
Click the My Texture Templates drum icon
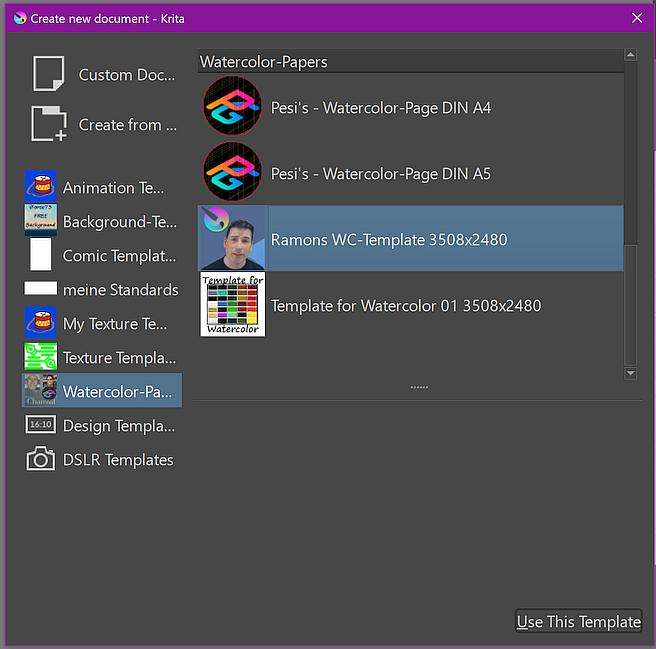(40, 322)
